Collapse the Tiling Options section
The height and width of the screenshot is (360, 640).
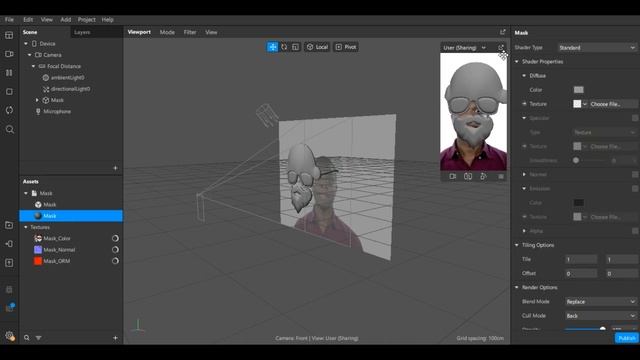click(x=517, y=245)
